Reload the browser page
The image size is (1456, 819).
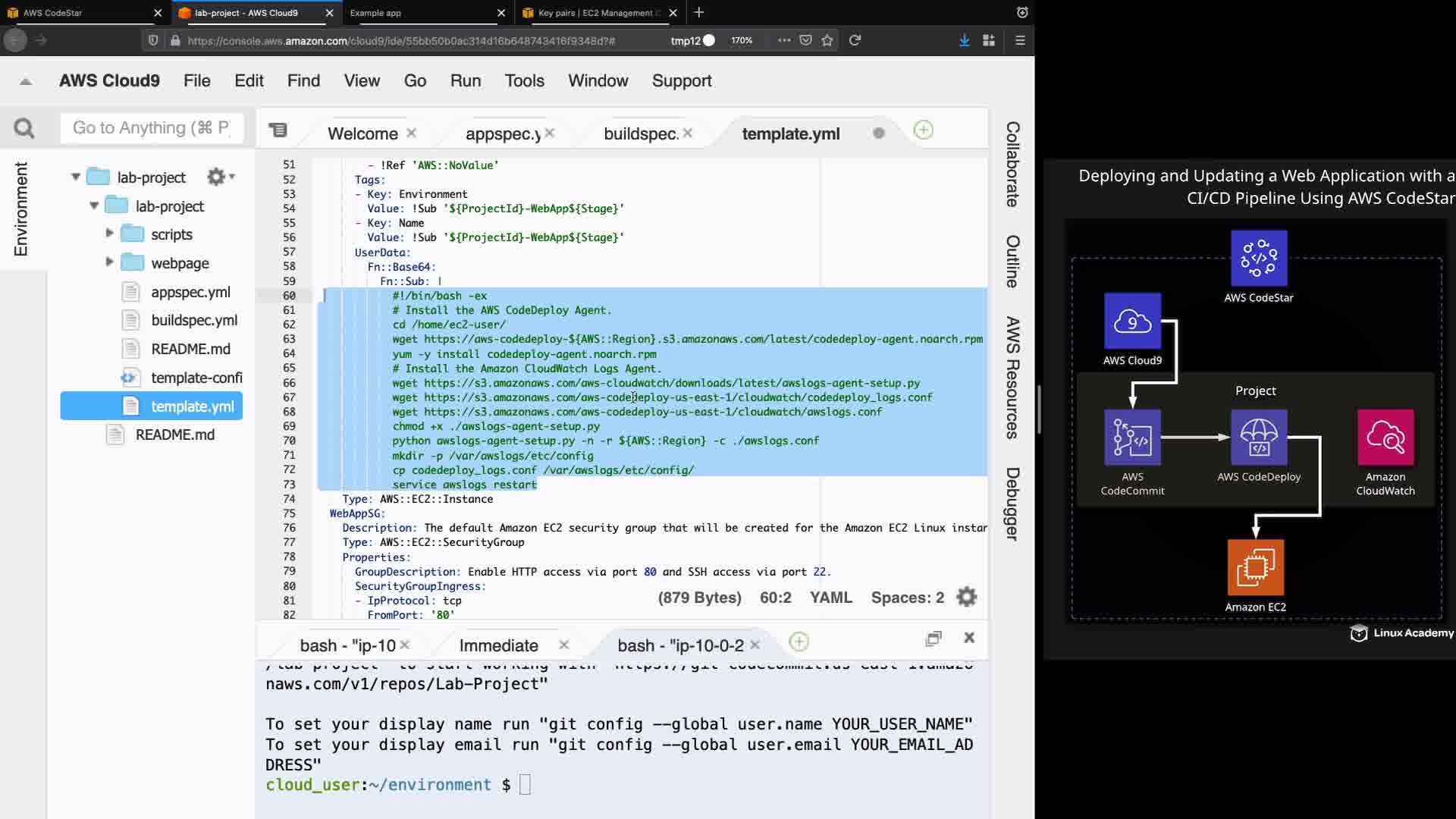pos(855,40)
